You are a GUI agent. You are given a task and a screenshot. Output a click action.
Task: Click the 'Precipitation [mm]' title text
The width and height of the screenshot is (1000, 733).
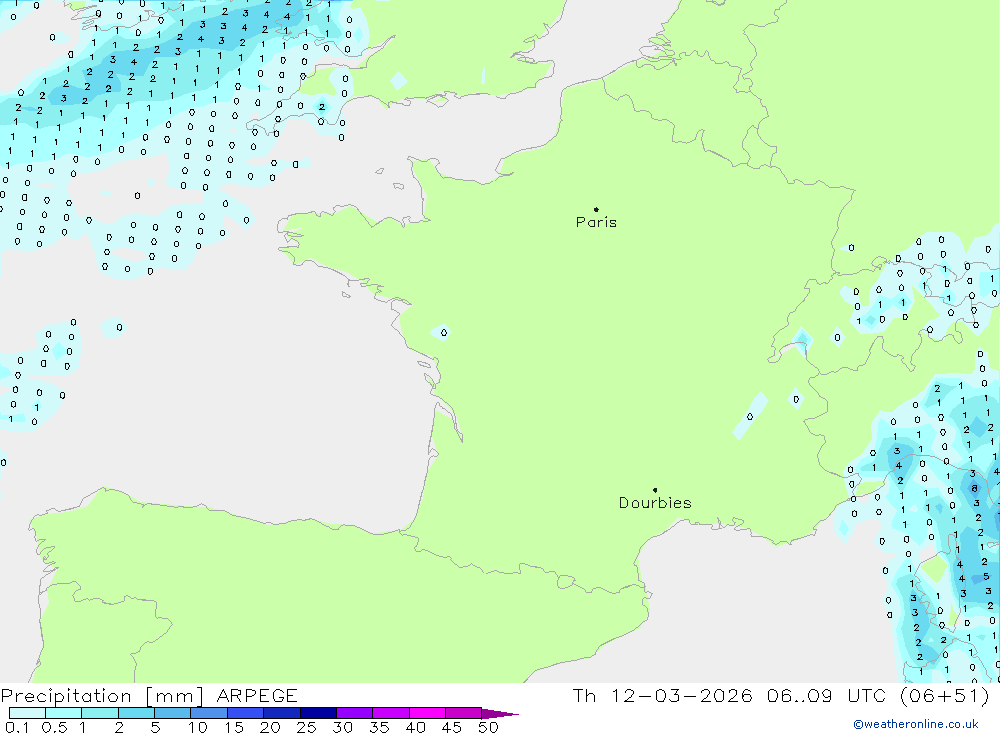coord(102,696)
